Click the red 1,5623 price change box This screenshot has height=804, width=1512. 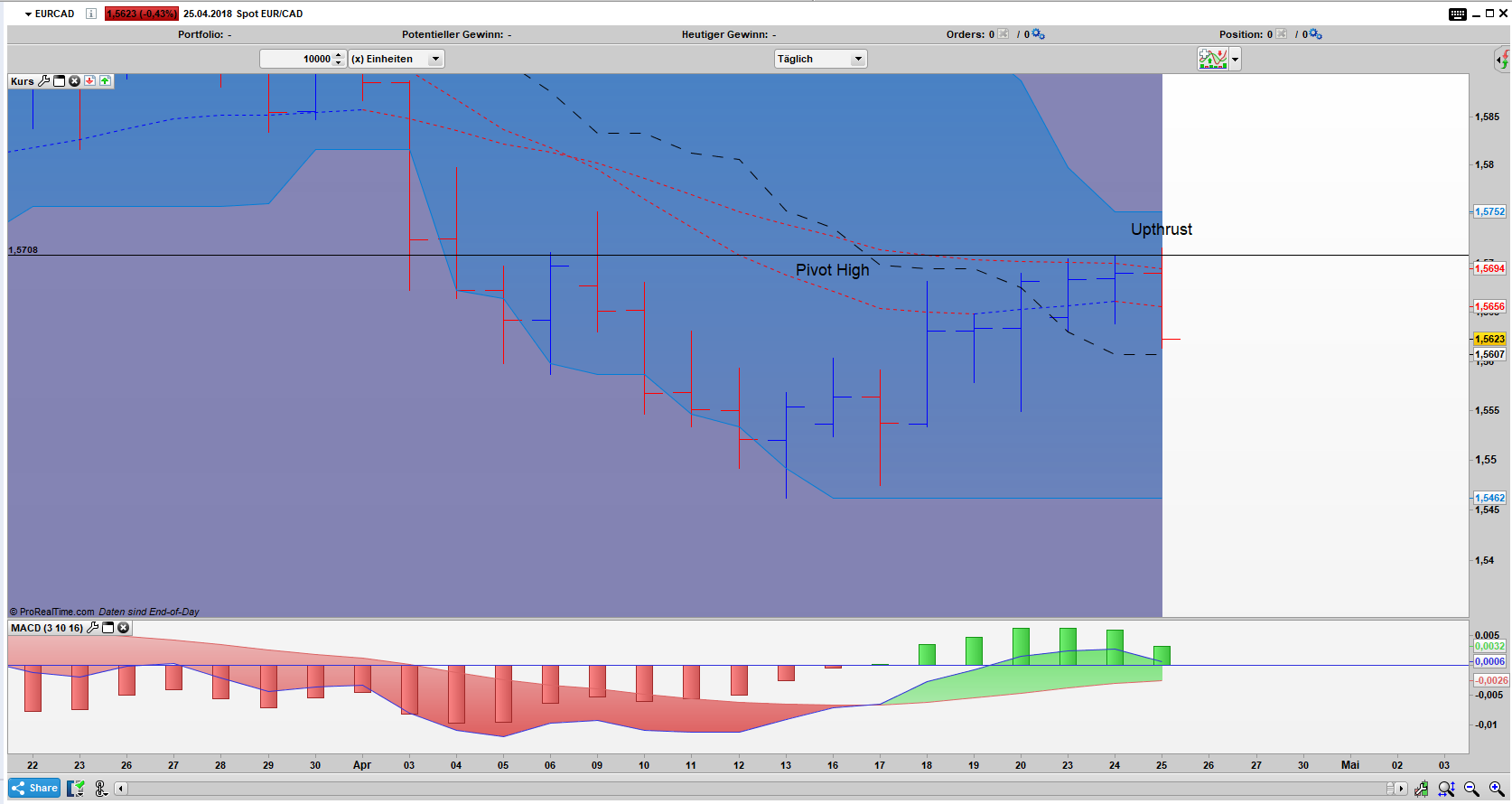pyautogui.click(x=142, y=14)
